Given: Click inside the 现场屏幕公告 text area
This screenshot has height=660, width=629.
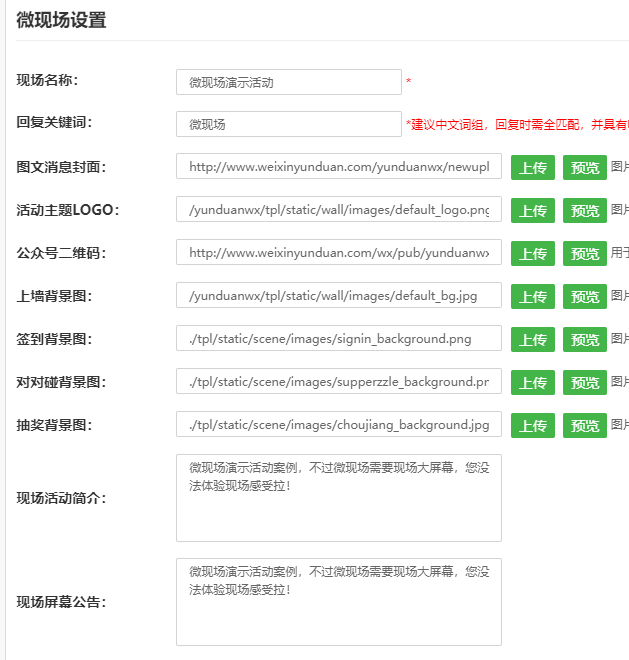Looking at the screenshot, I should pyautogui.click(x=338, y=602).
